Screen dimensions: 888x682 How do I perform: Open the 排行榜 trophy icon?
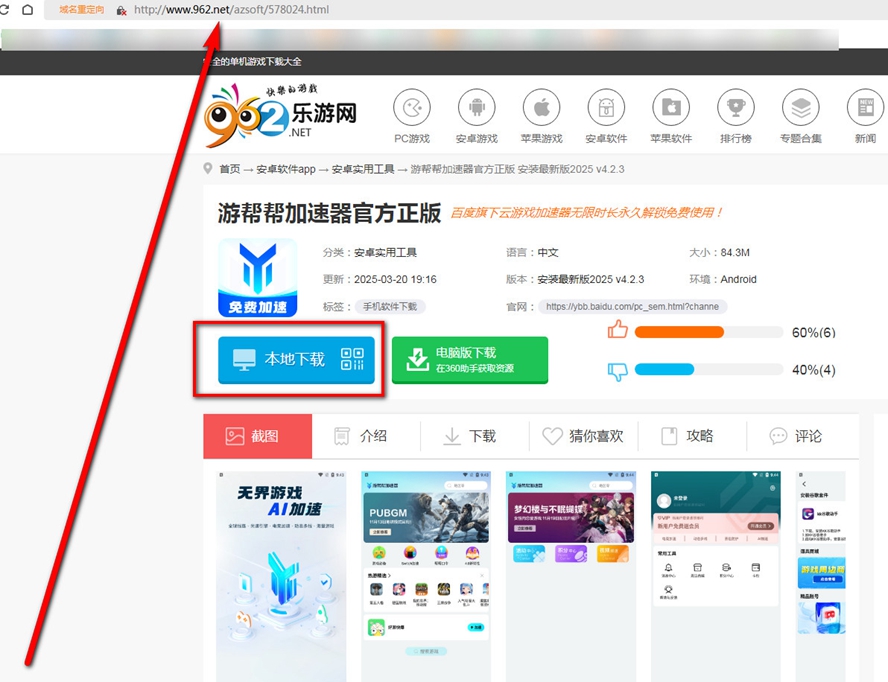(x=736, y=107)
